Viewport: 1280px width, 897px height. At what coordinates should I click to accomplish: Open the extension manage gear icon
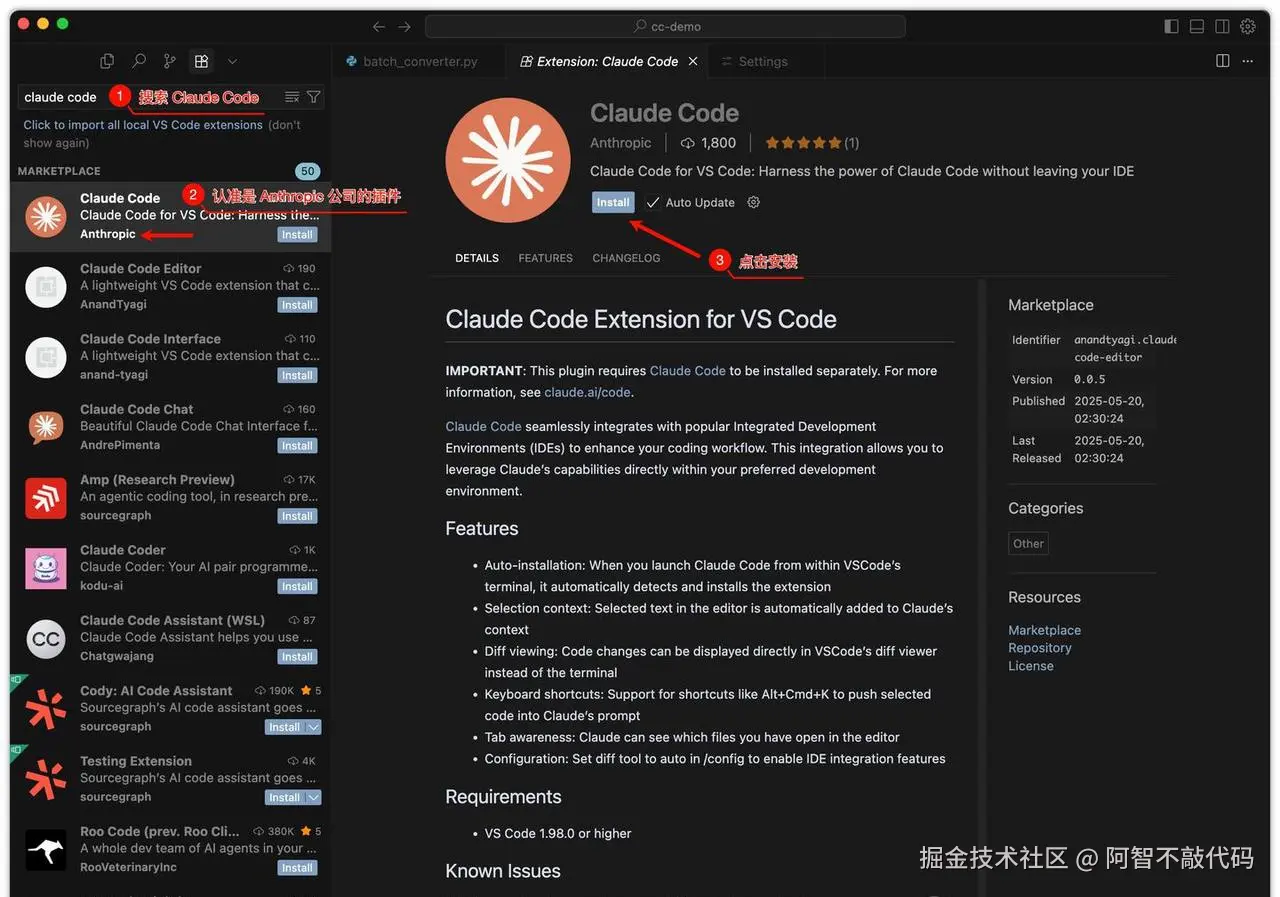point(754,202)
